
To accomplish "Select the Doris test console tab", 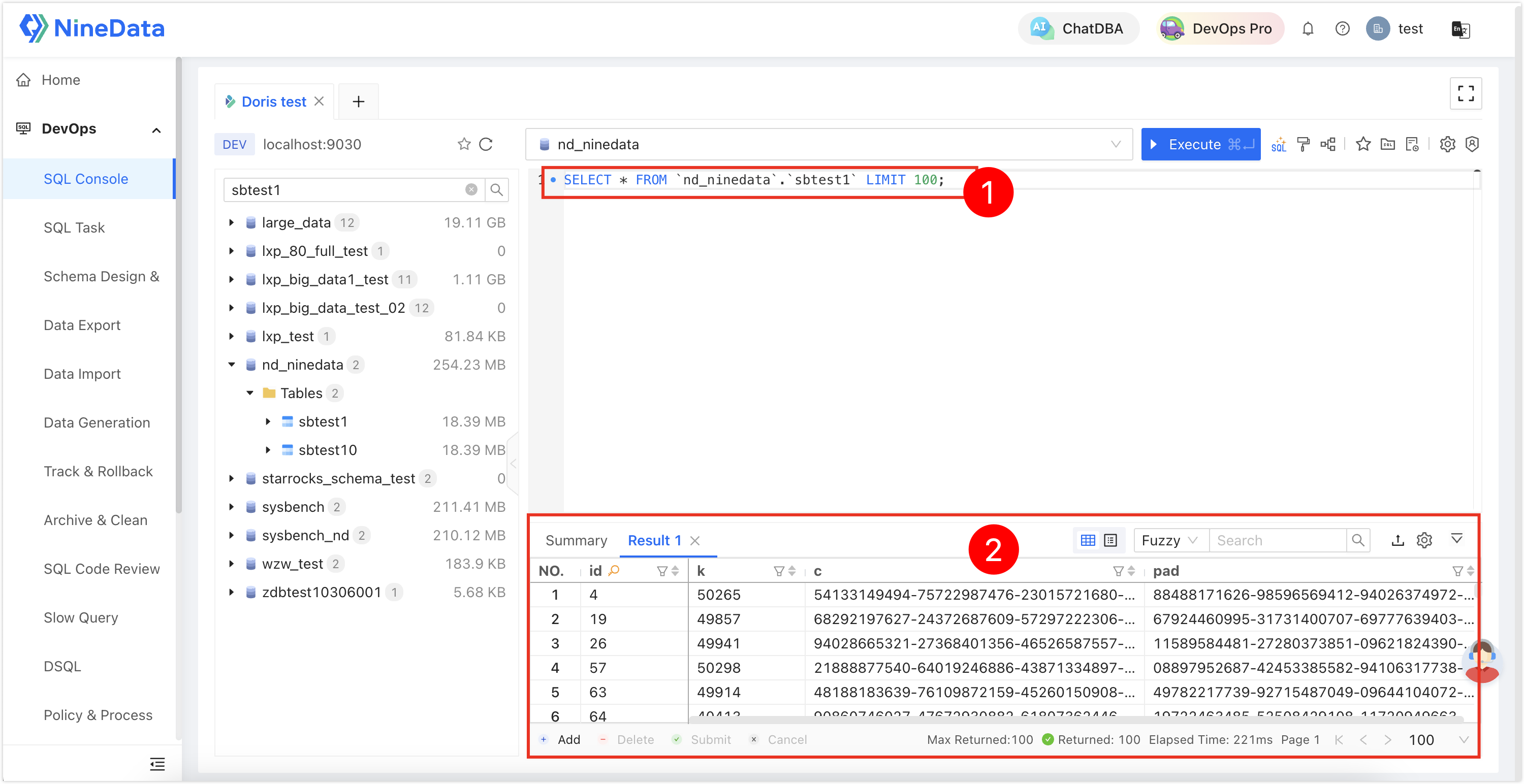I will pyautogui.click(x=274, y=102).
